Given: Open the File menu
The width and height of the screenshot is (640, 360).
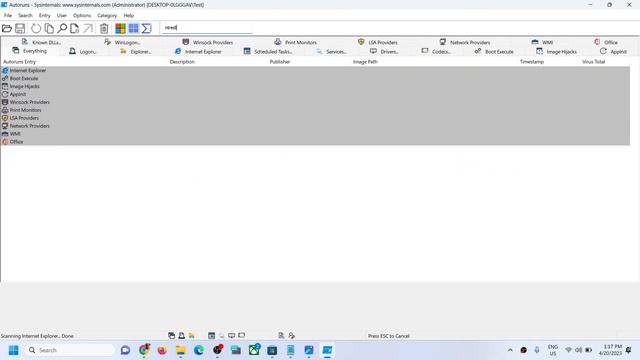Looking at the screenshot, I should (x=8, y=16).
